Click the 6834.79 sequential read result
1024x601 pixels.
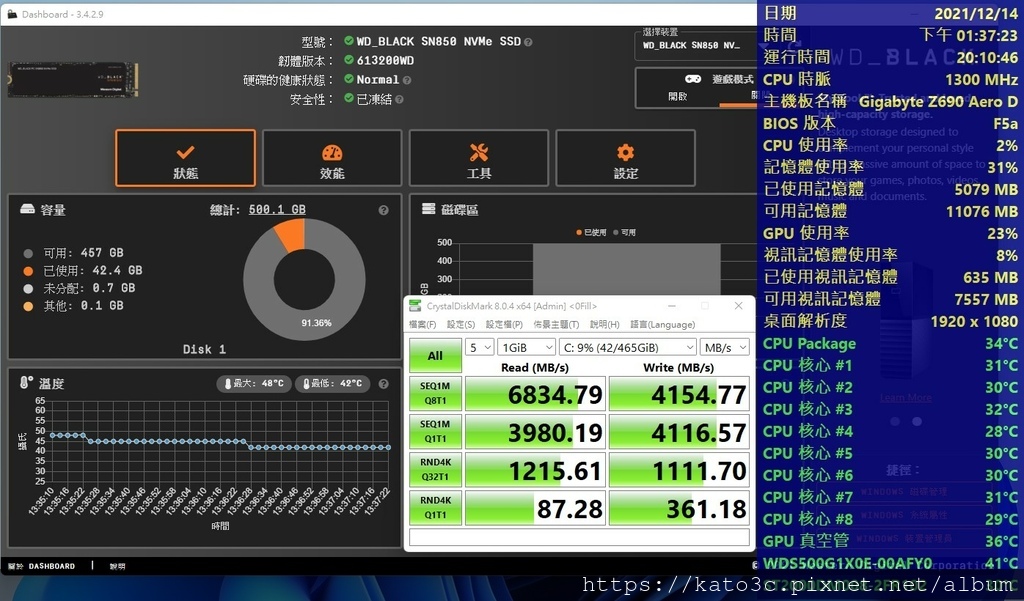pyautogui.click(x=535, y=394)
